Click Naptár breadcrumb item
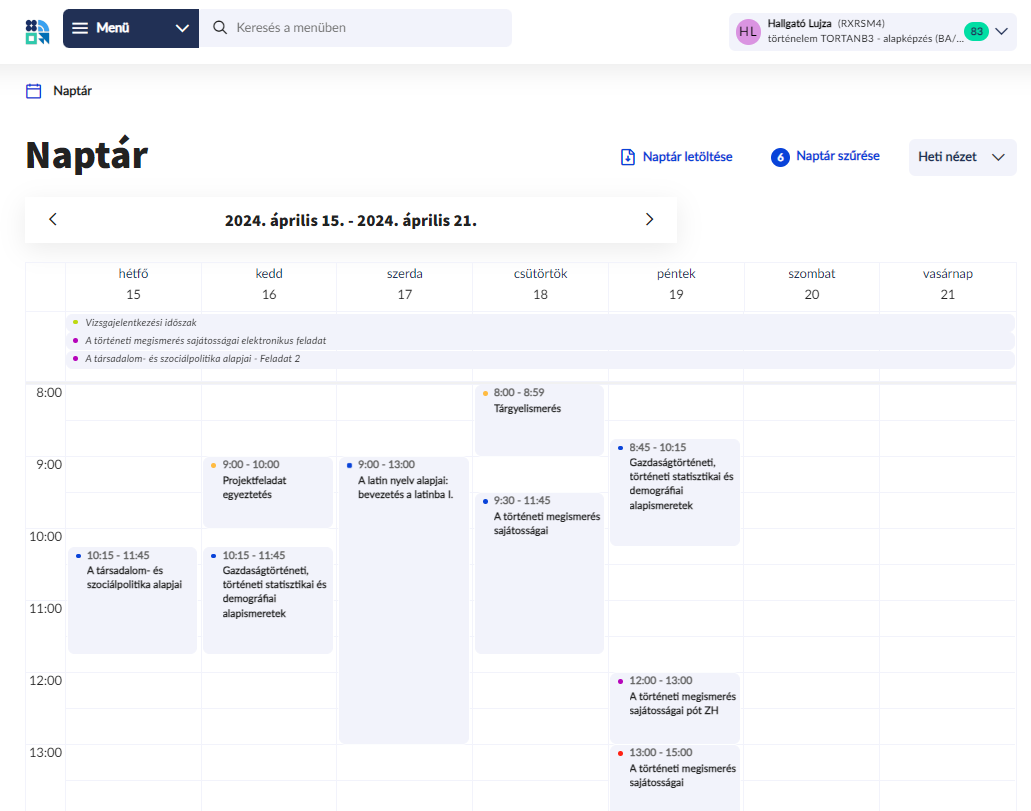This screenshot has height=811, width=1031. [x=72, y=91]
